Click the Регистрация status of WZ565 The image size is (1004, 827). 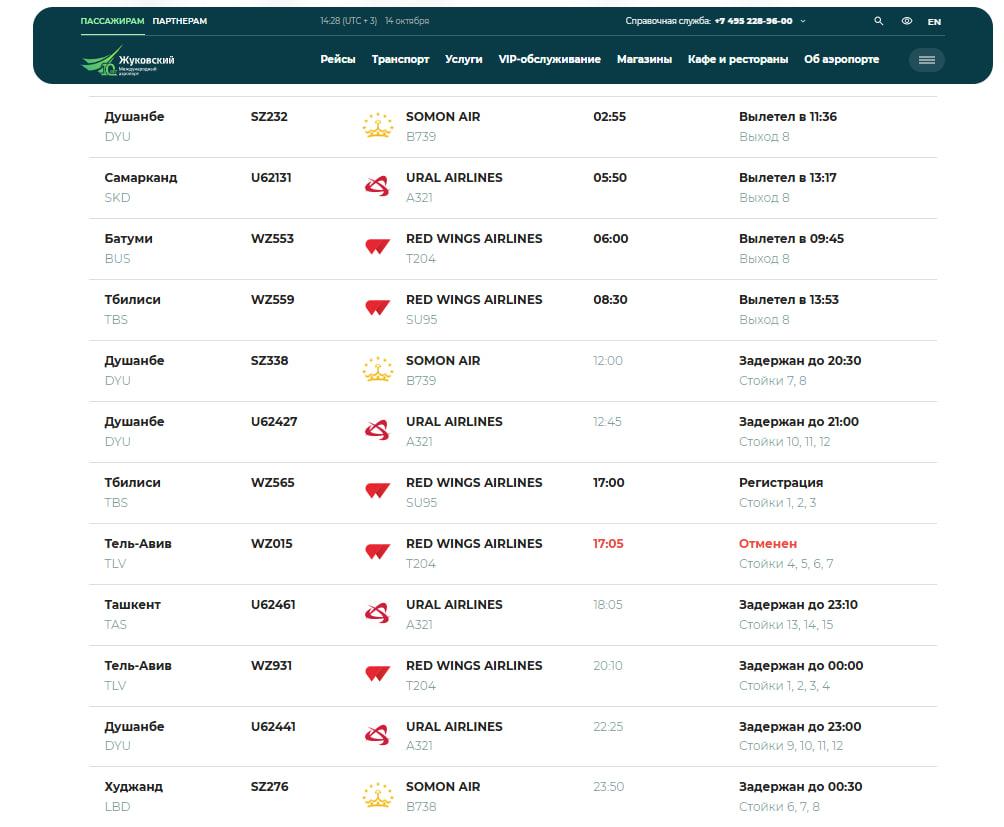tap(781, 483)
